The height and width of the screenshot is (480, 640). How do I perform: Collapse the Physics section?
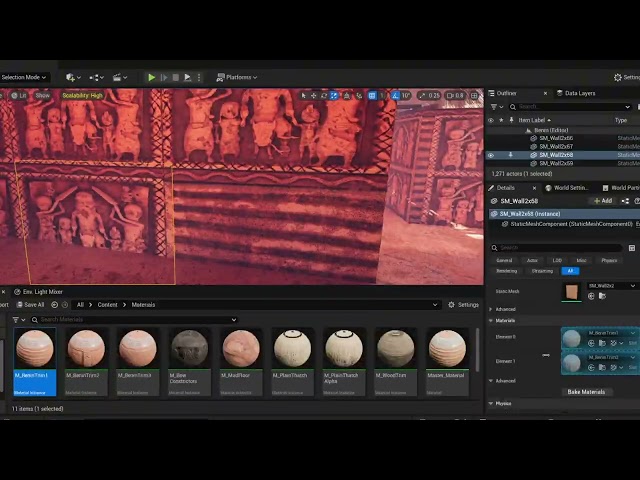(491, 404)
